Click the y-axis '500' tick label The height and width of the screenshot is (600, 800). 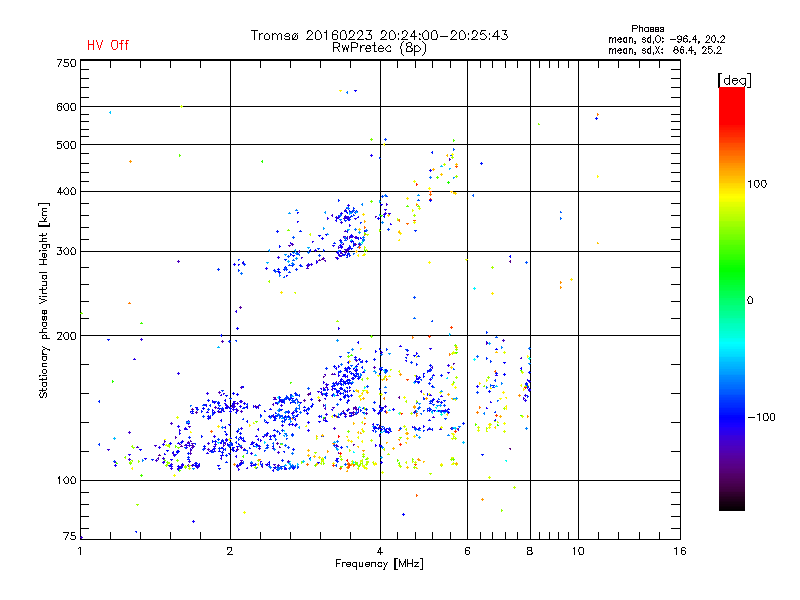pos(66,145)
